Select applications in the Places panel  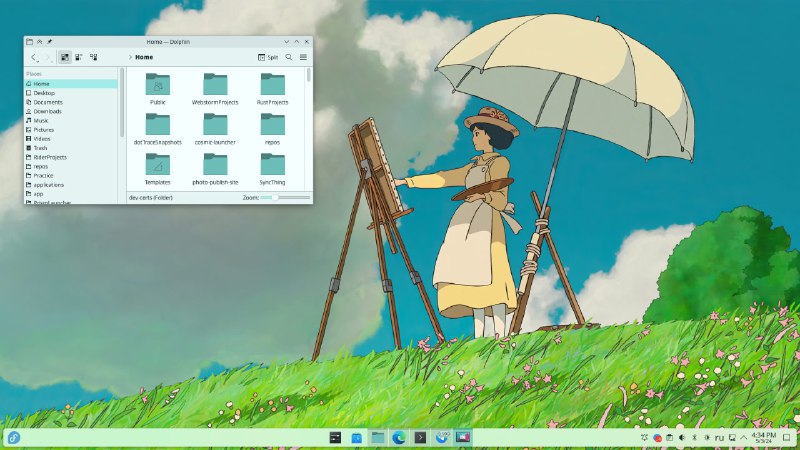tap(71, 185)
